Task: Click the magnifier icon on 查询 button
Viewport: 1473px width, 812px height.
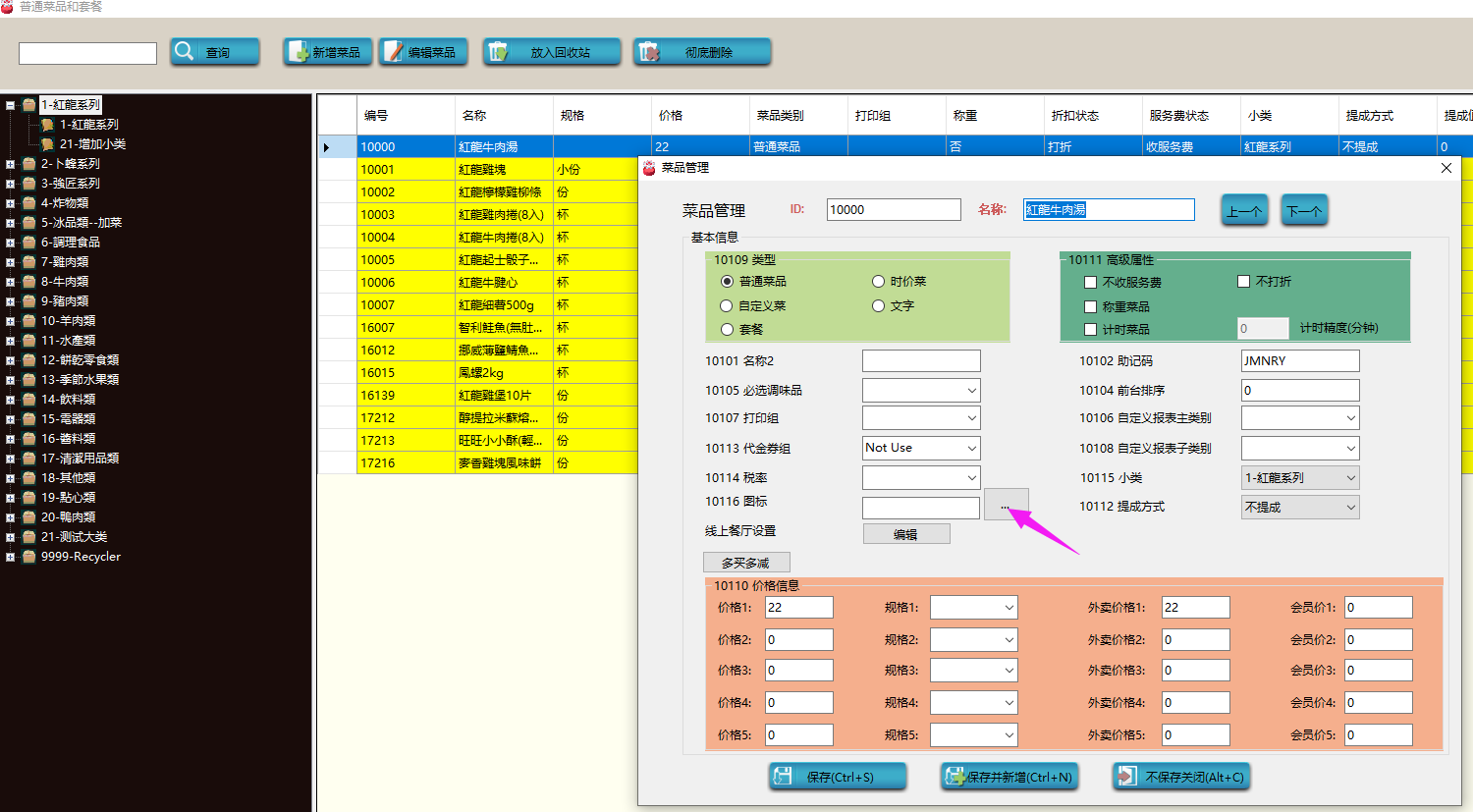Action: click(185, 51)
